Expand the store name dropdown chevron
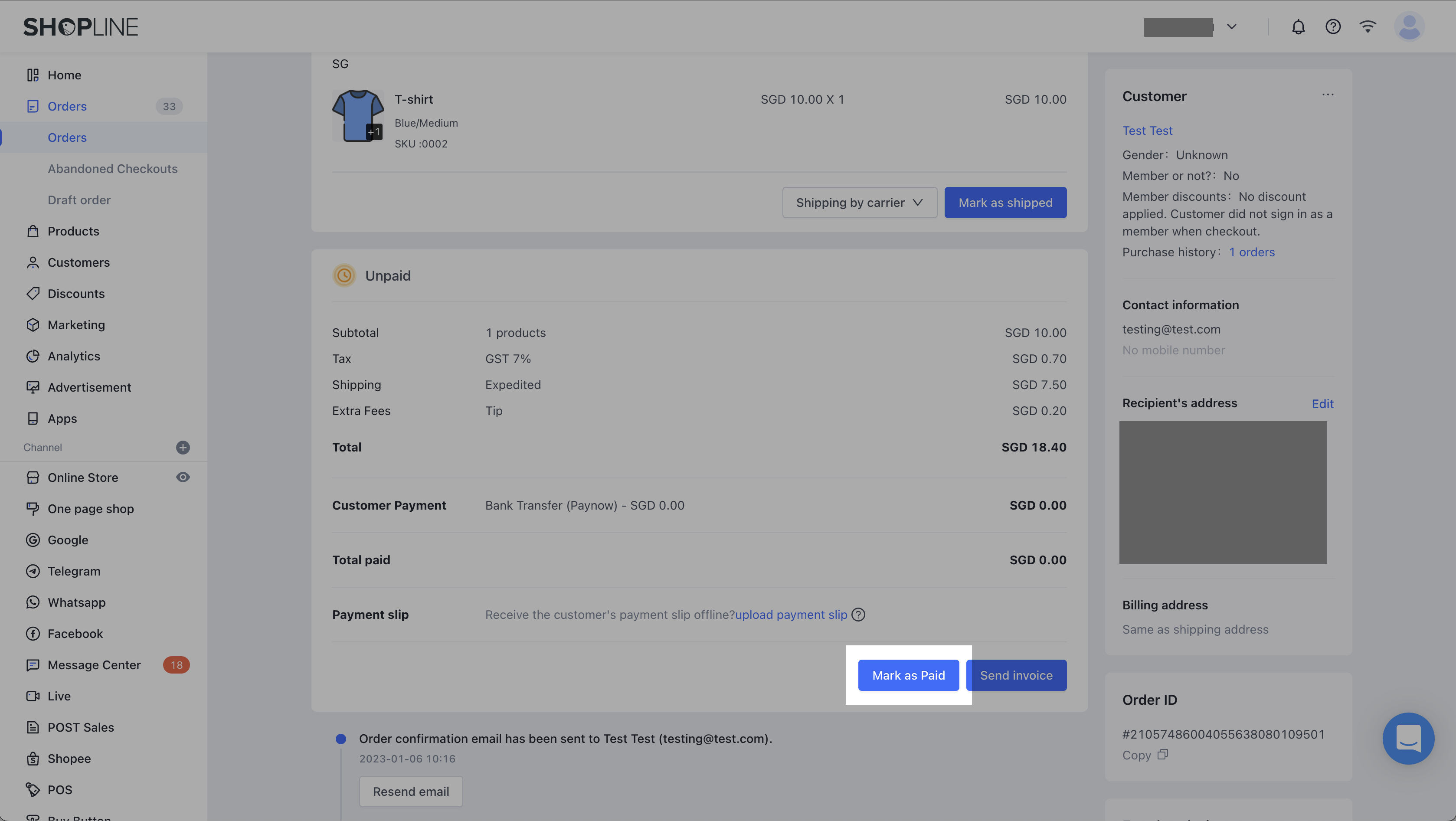 pos(1232,26)
